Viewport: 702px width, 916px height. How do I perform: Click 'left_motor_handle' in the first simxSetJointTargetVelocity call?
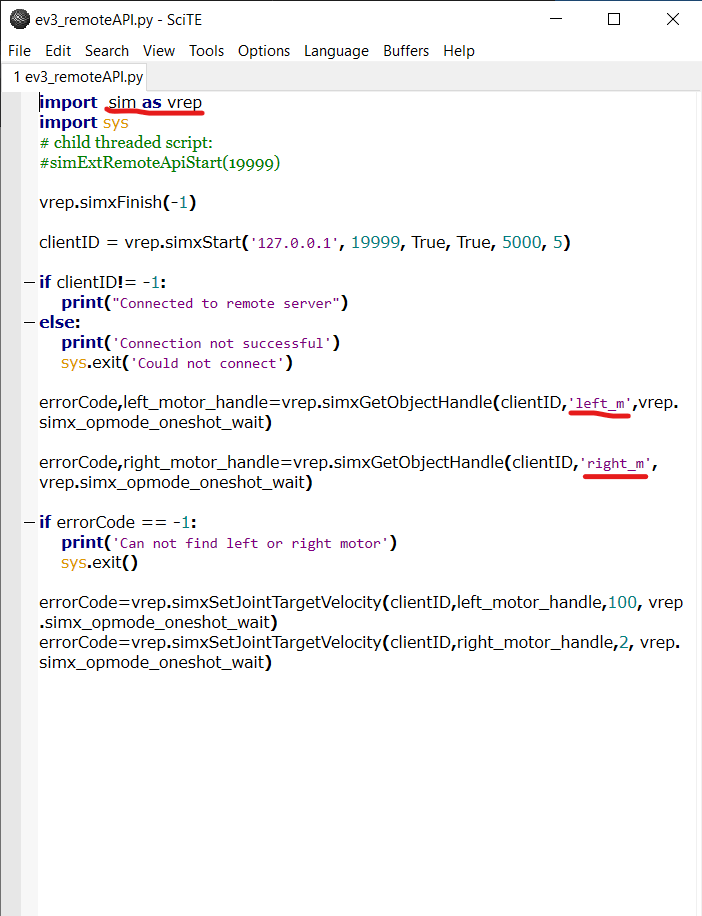(530, 602)
